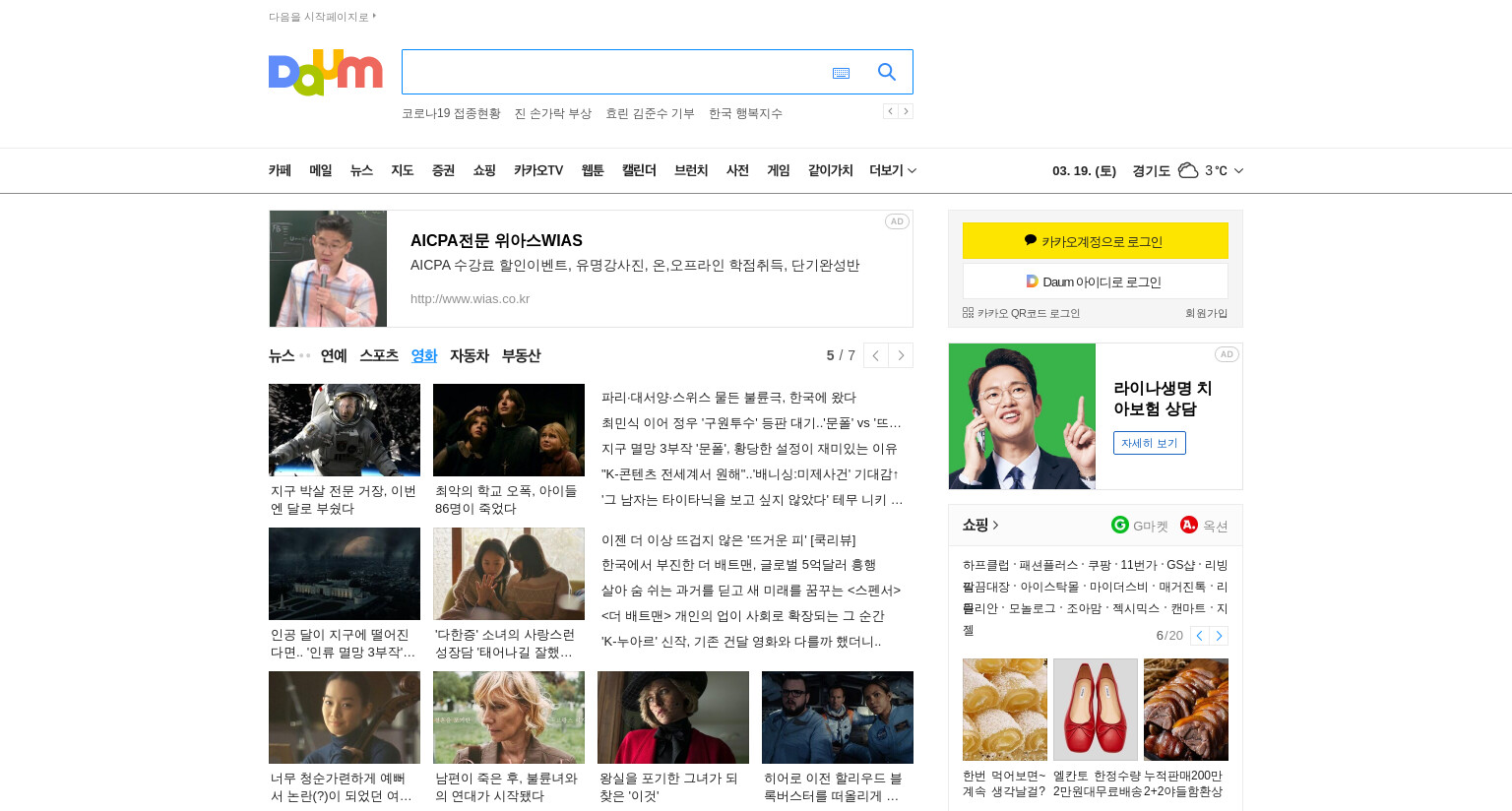Open 캘린더 in navigation bar
Image resolution: width=1512 pixels, height=811 pixels.
point(639,170)
